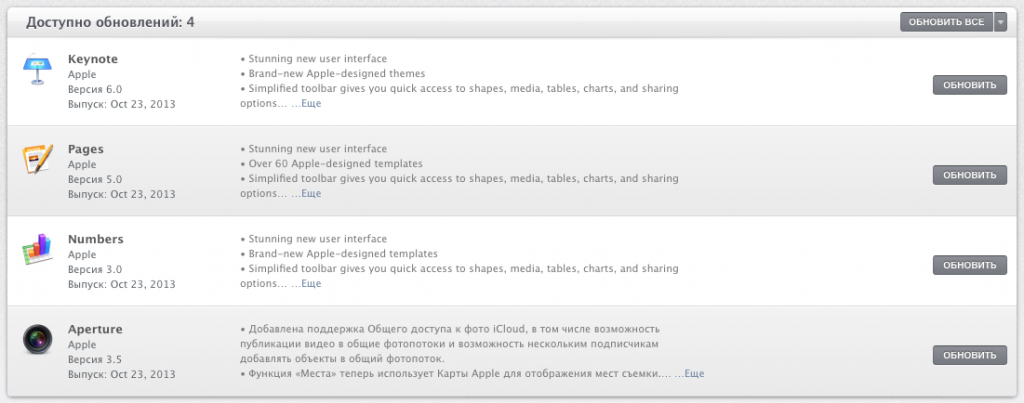Update Pages with its Обновить button
Image resolution: width=1024 pixels, height=403 pixels.
click(x=970, y=175)
